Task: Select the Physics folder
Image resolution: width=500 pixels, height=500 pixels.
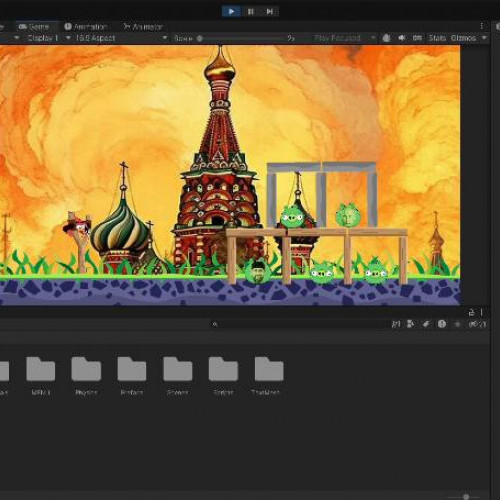Action: click(x=86, y=375)
